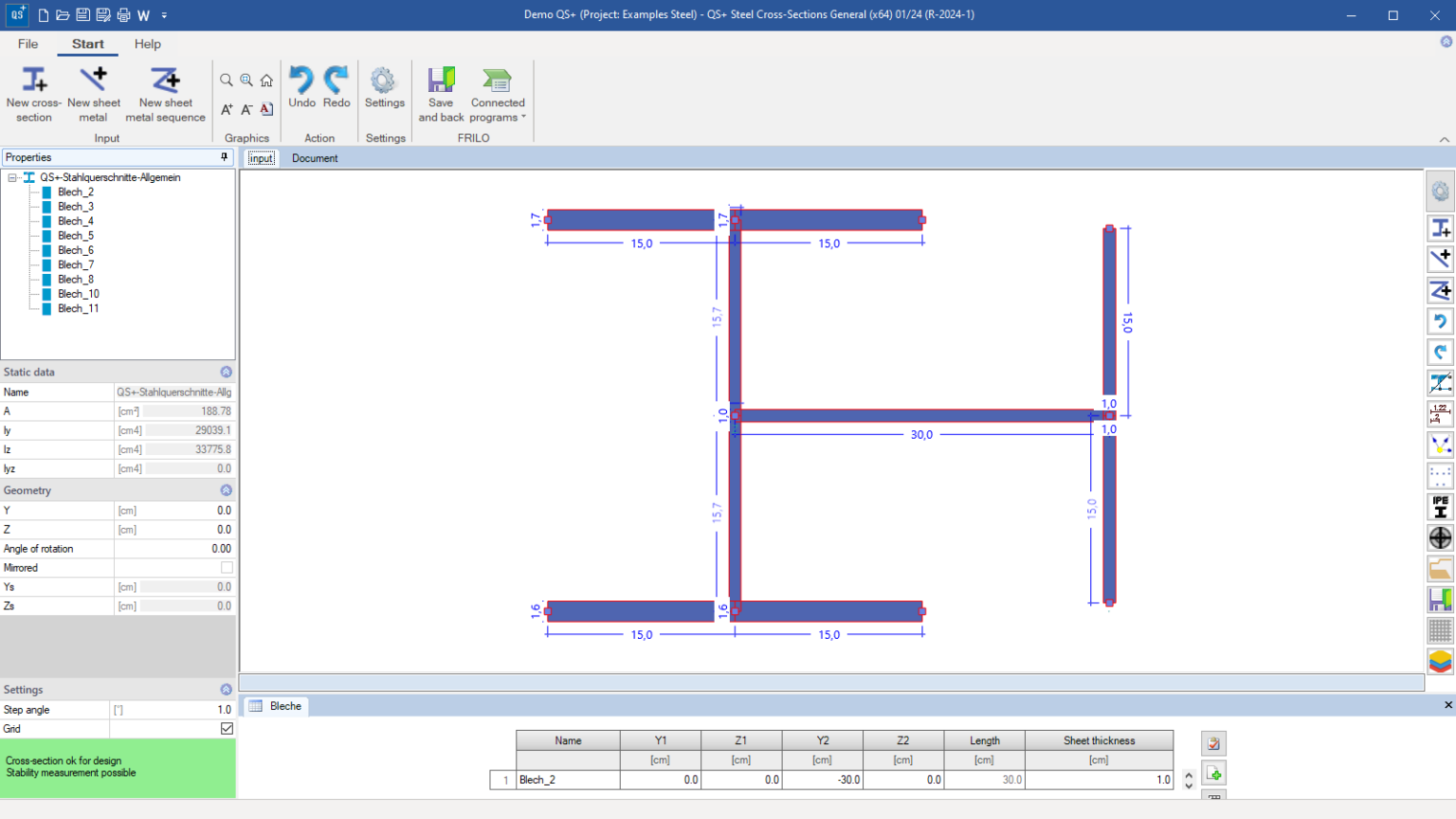Switch to the Document tab
Viewport: 1456px width, 819px height.
coord(315,158)
